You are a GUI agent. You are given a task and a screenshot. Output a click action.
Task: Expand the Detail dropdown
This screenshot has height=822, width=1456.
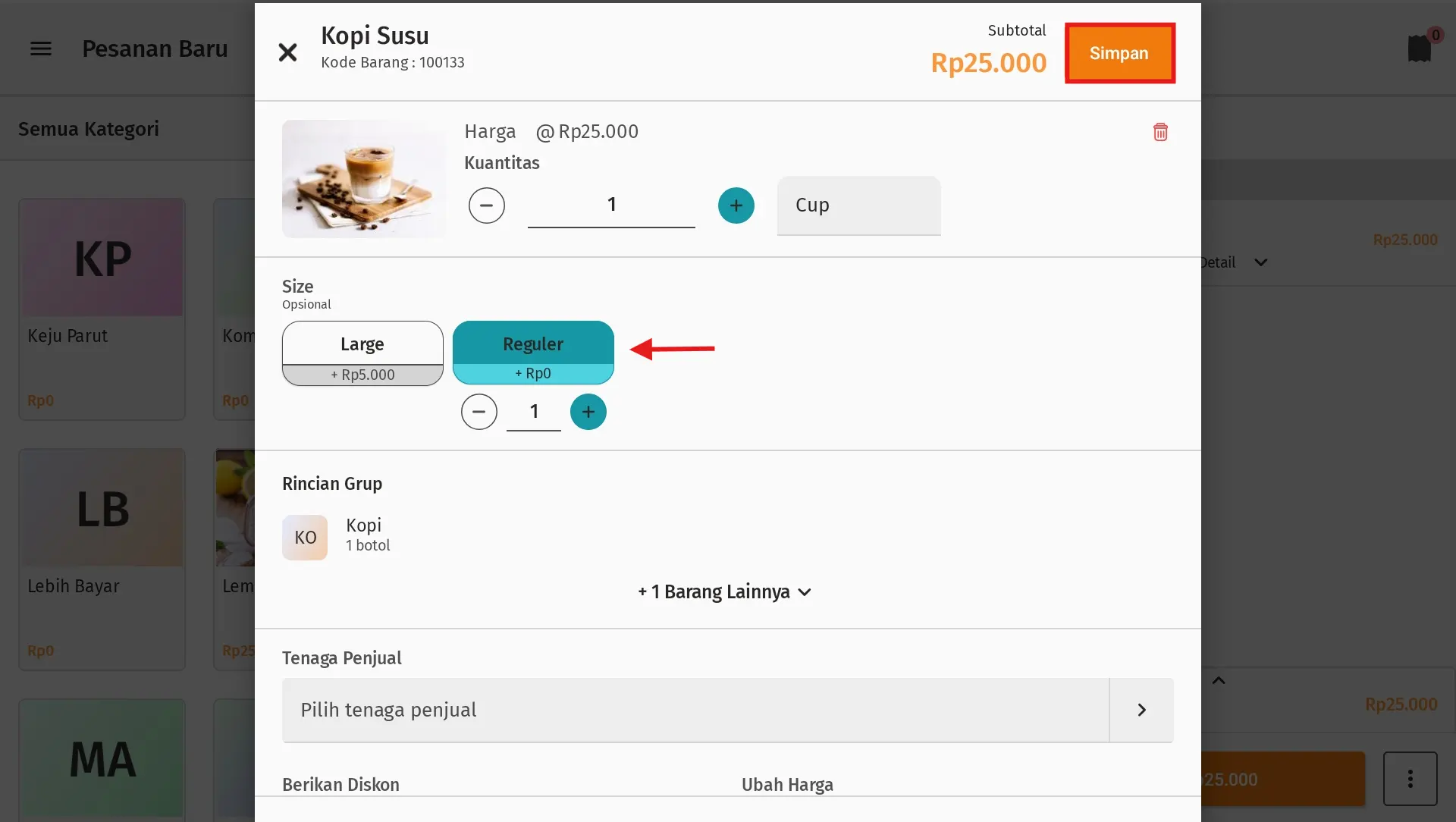[x=1232, y=262]
